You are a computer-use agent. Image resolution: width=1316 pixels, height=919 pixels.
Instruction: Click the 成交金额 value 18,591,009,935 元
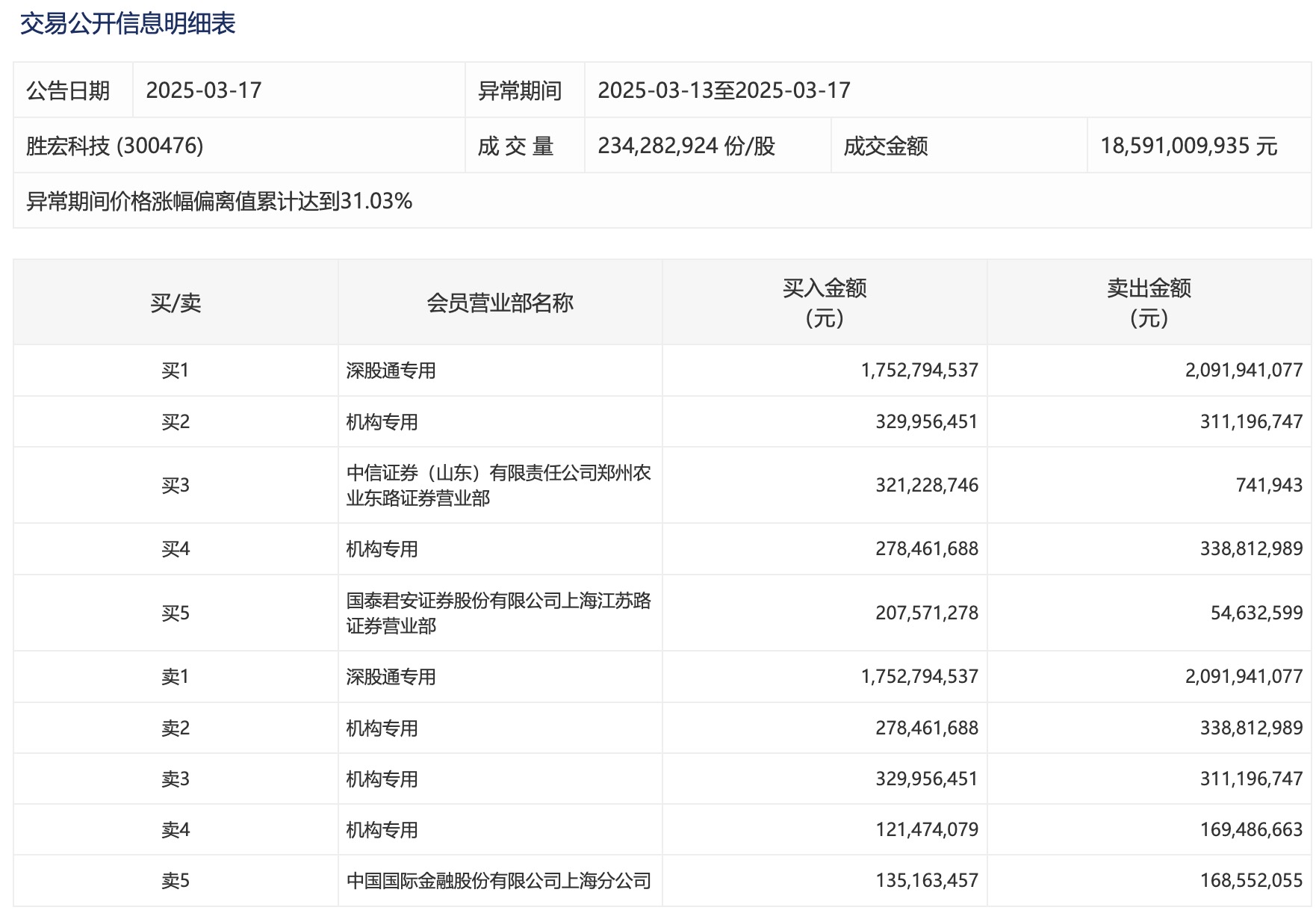(x=1188, y=146)
